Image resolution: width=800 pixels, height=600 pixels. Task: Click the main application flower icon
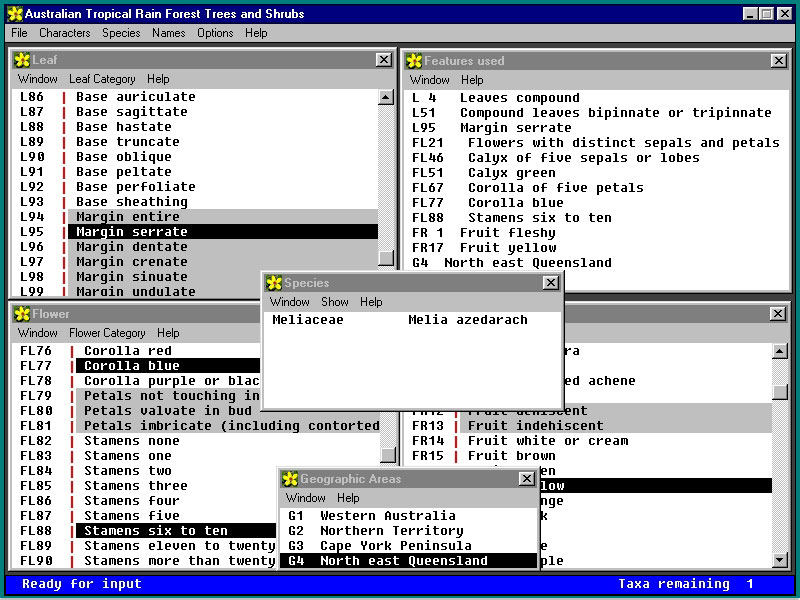click(x=14, y=14)
